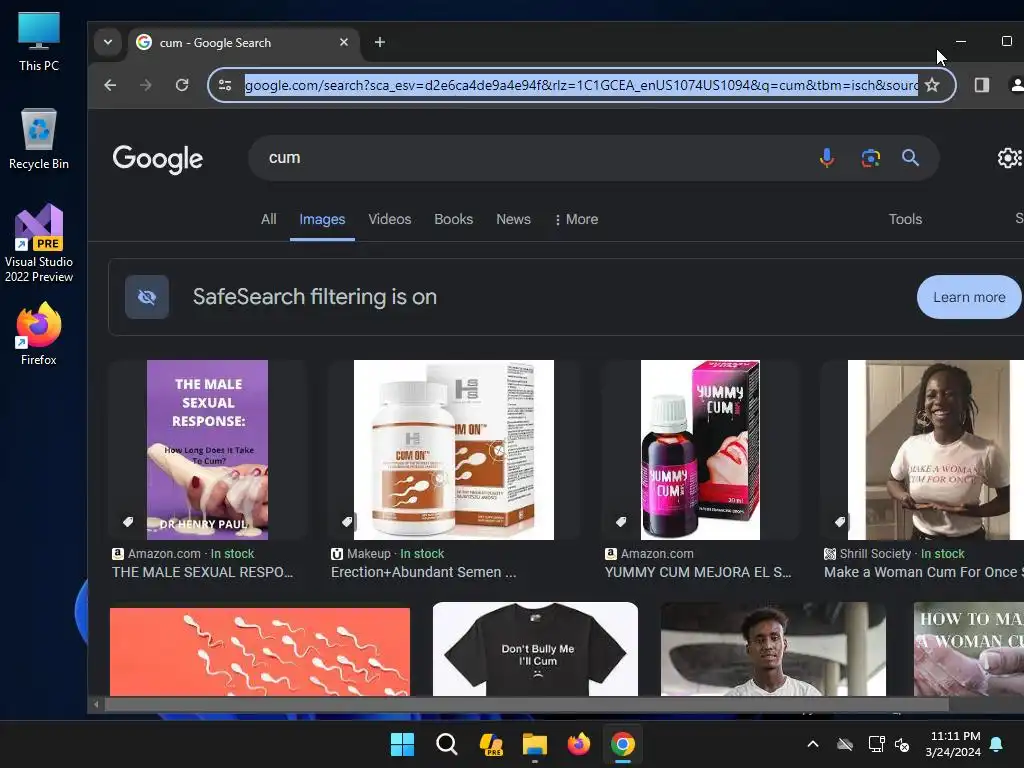The width and height of the screenshot is (1024, 768).
Task: Click the SafeSearch eye-slash icon
Action: (x=147, y=297)
